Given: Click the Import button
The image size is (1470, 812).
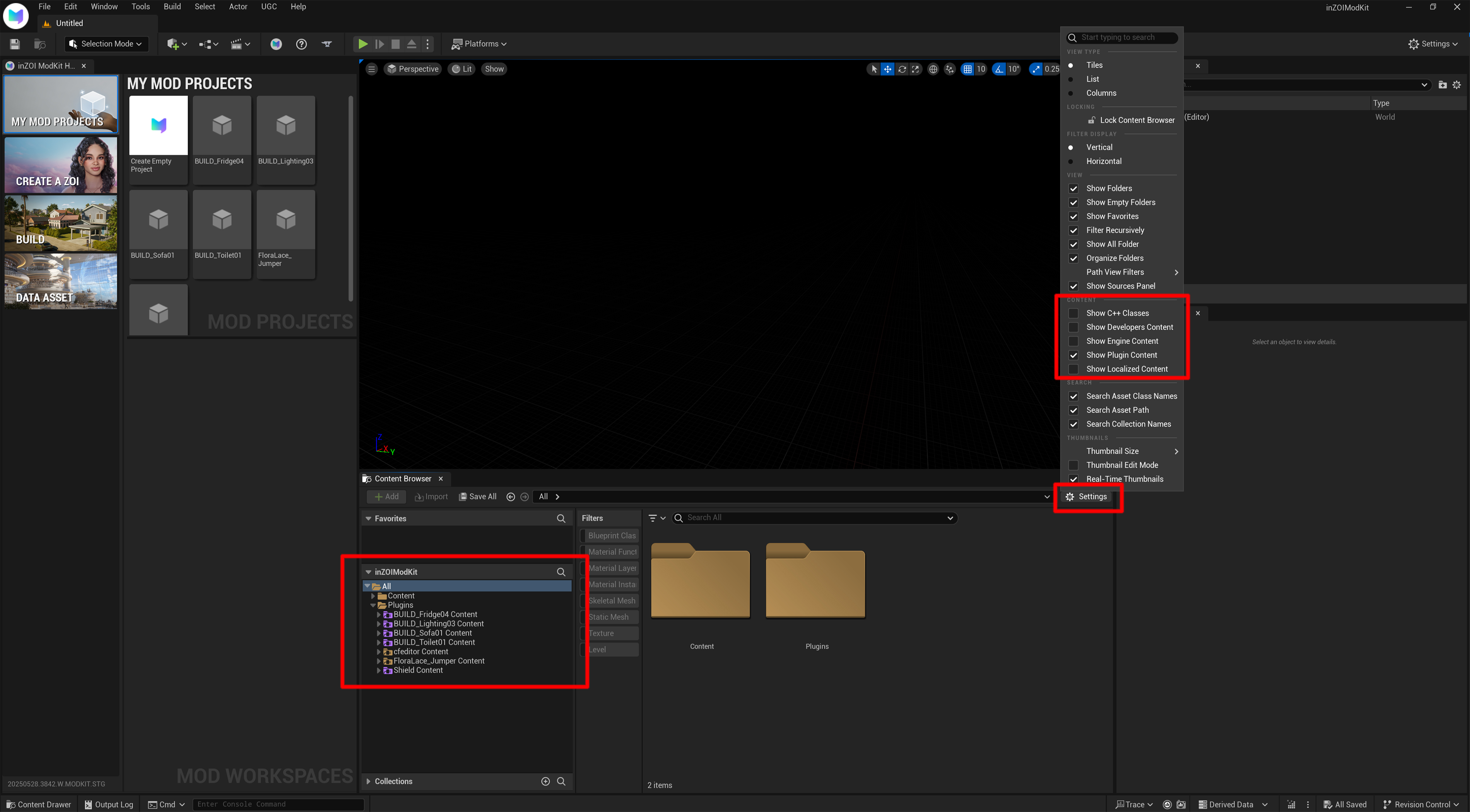Looking at the screenshot, I should tap(431, 496).
